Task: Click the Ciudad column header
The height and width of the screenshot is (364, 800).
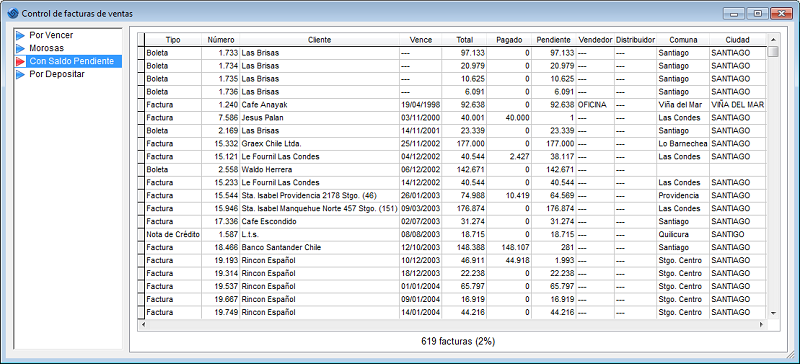Action: [x=737, y=40]
